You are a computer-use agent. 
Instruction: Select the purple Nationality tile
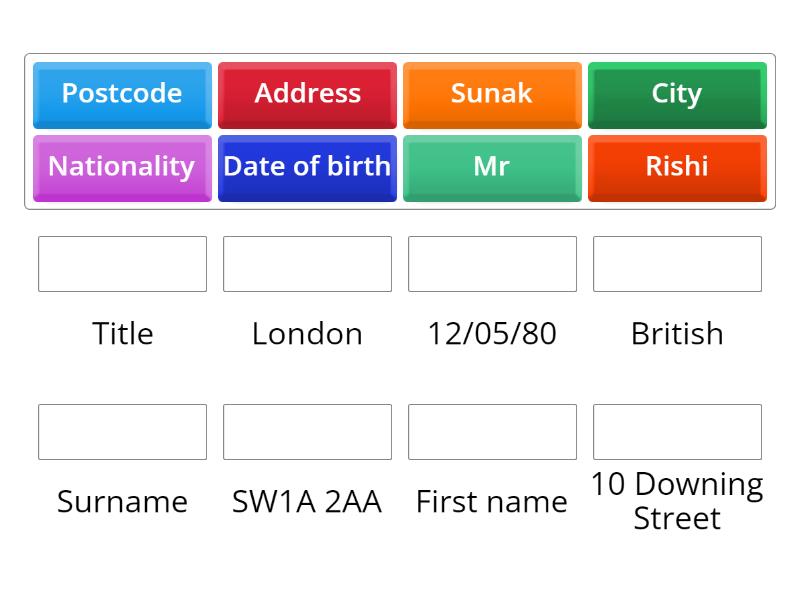coord(122,167)
